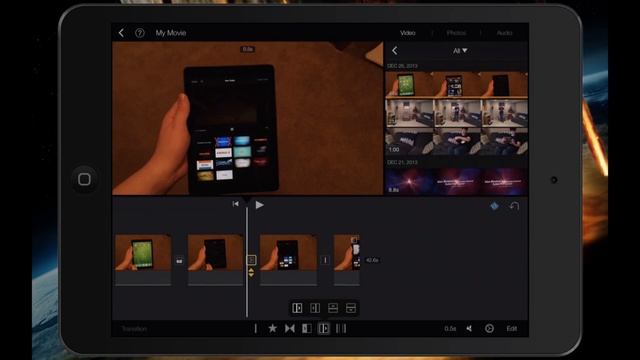The image size is (640, 360).
Task: Open the help question mark overlay
Action: [x=140, y=33]
